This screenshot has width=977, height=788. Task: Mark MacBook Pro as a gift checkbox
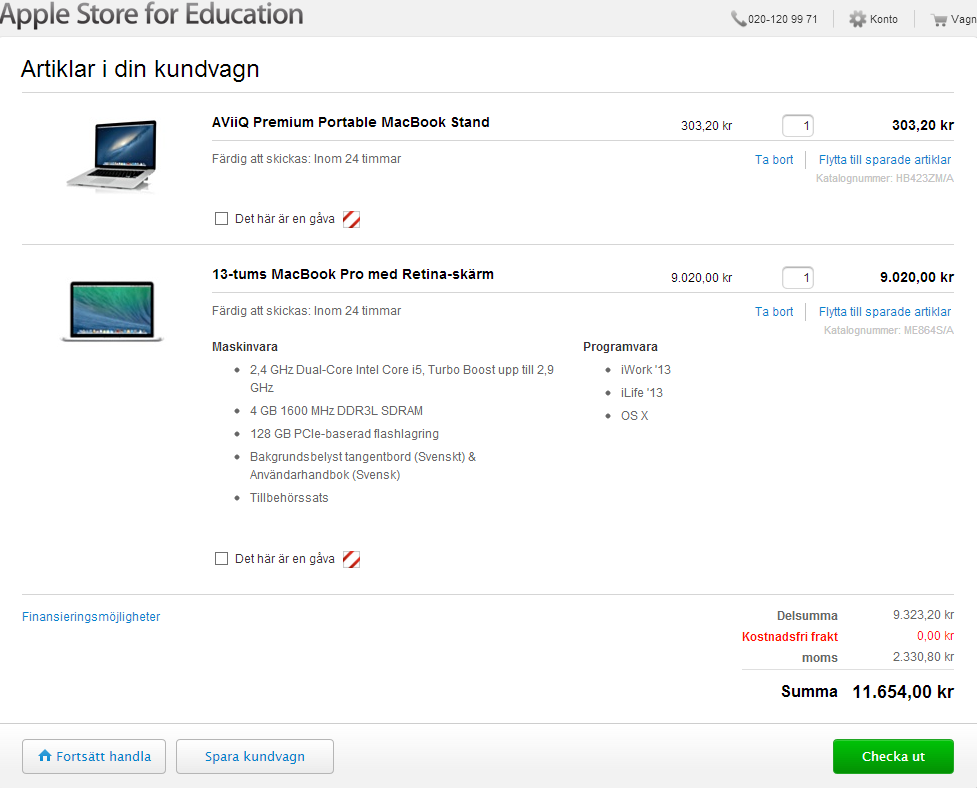click(x=221, y=559)
